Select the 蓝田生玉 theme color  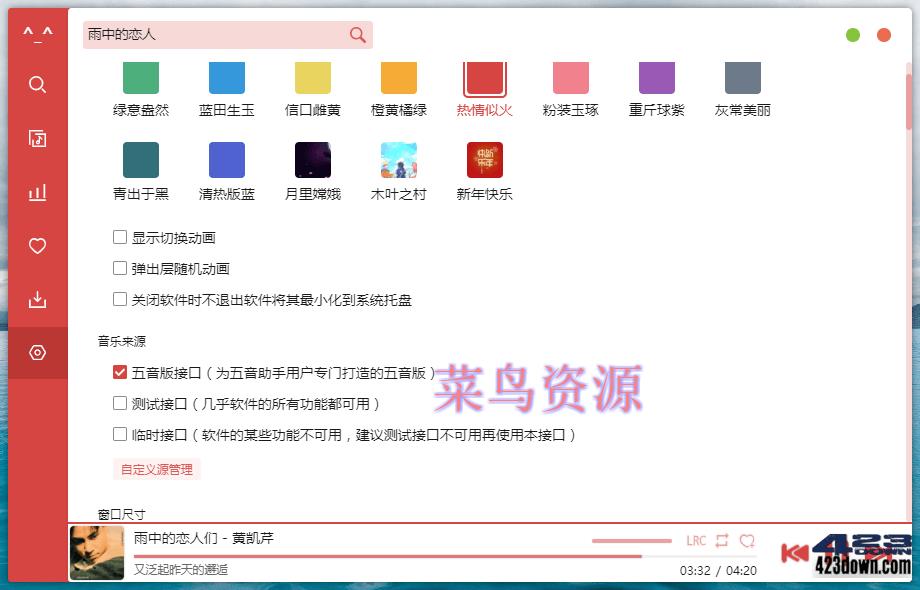click(x=226, y=75)
